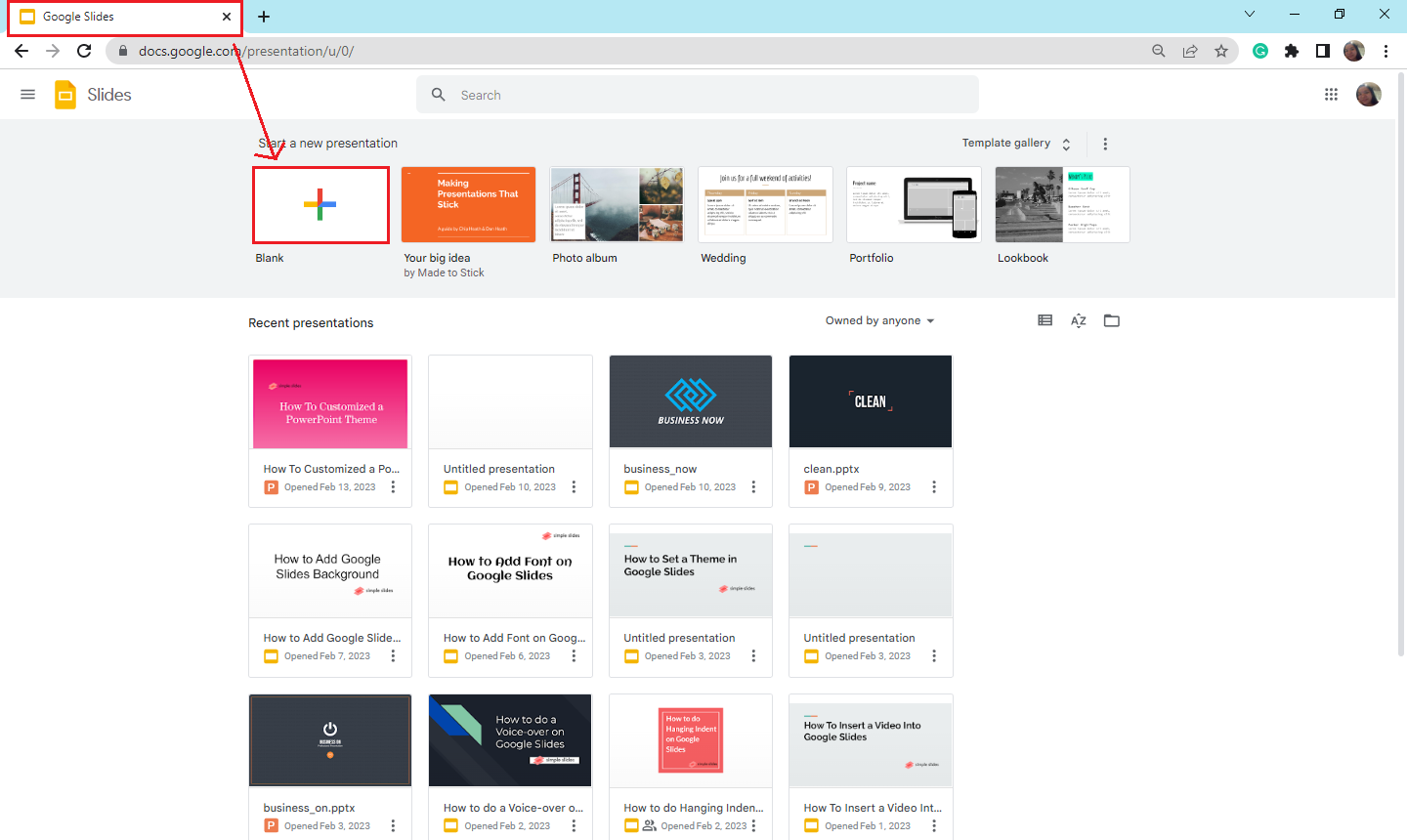Image resolution: width=1407 pixels, height=840 pixels.
Task: Open the browser zoom magnifier icon
Action: (1159, 51)
